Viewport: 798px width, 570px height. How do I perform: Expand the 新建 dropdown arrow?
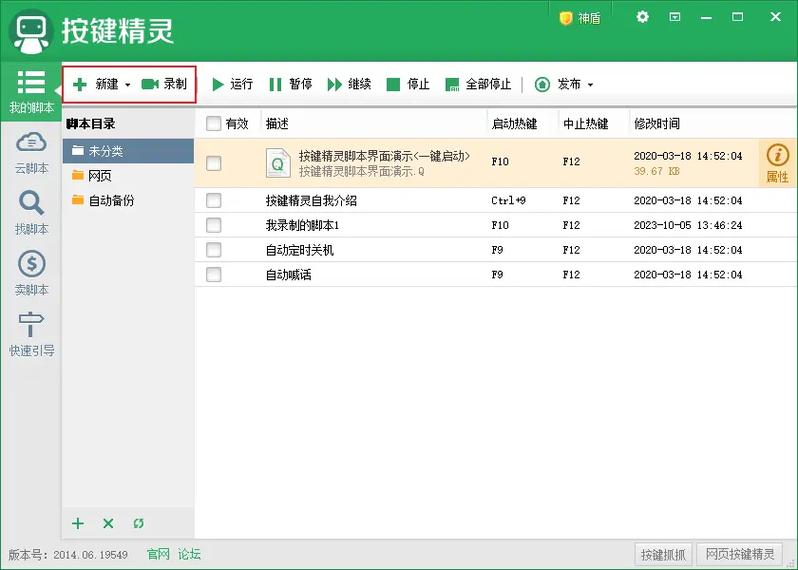(x=128, y=84)
